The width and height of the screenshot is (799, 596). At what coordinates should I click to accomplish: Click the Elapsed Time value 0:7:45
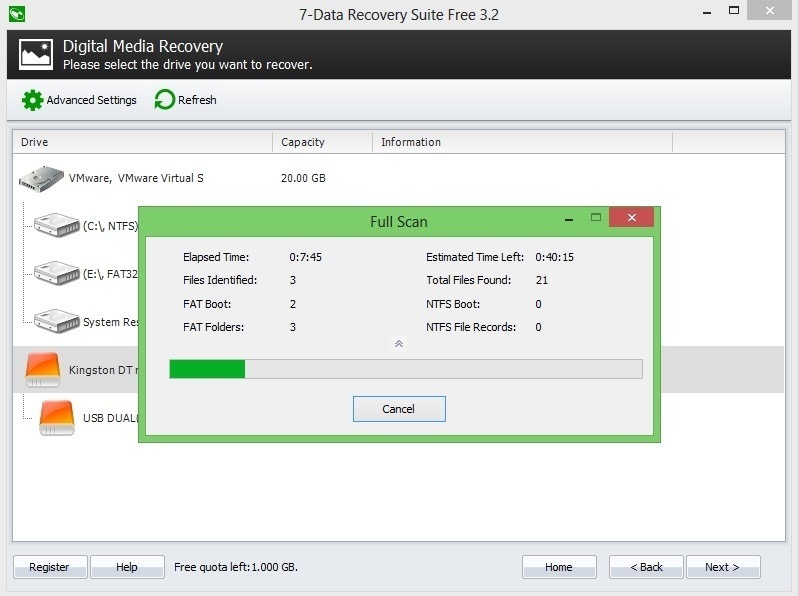306,257
